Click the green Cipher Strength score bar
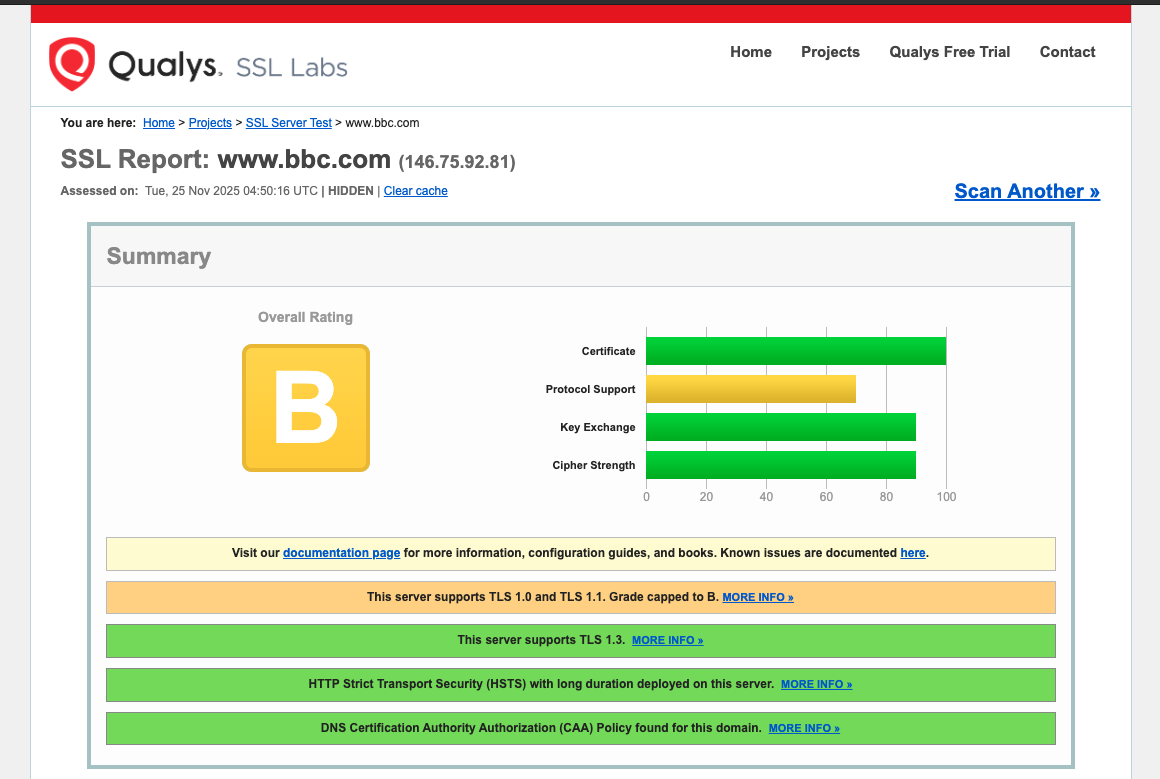 pyautogui.click(x=781, y=465)
